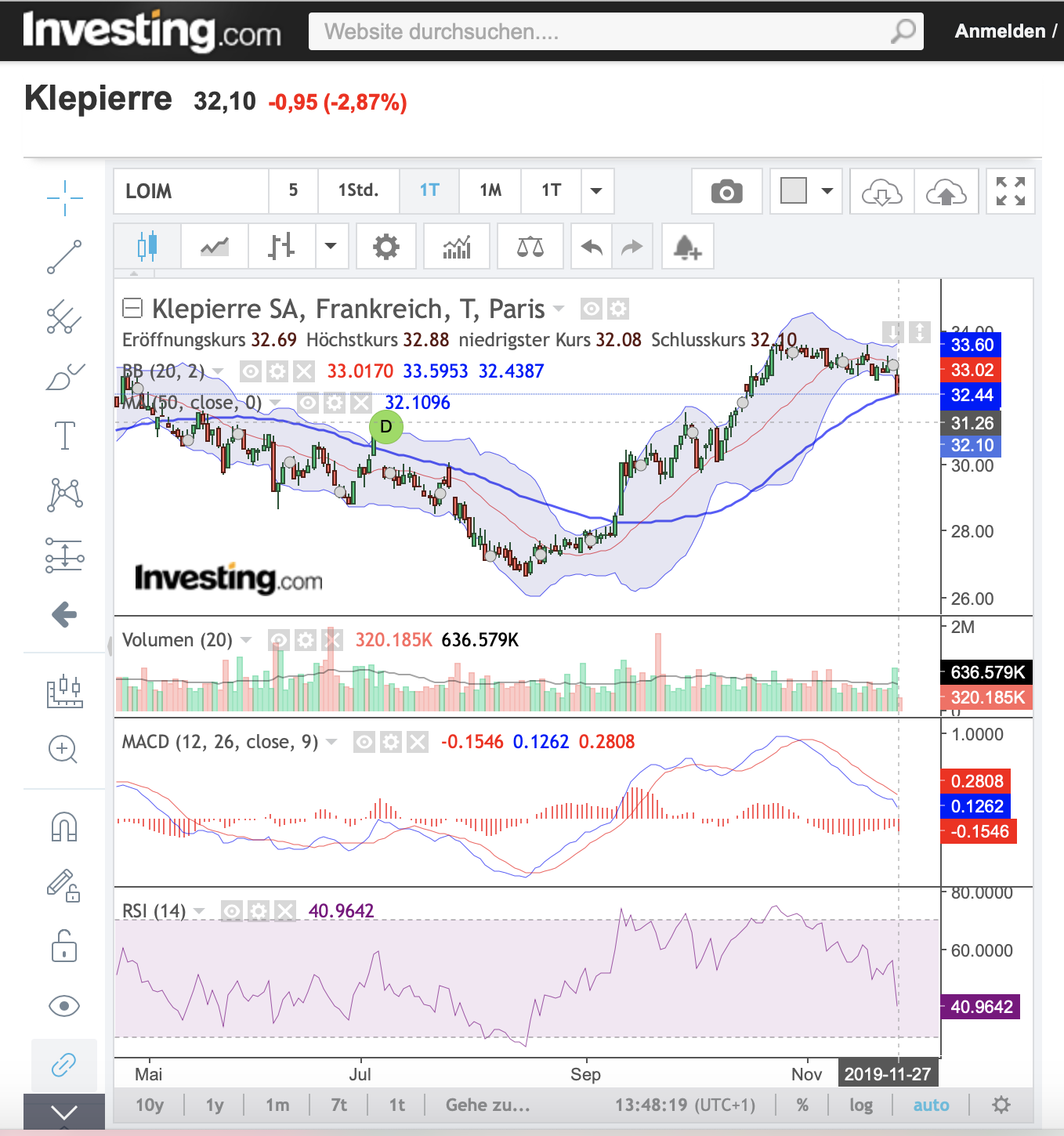Image resolution: width=1064 pixels, height=1136 pixels.
Task: Click the candlestick chart icon in the left sidebar
Action: [64, 691]
